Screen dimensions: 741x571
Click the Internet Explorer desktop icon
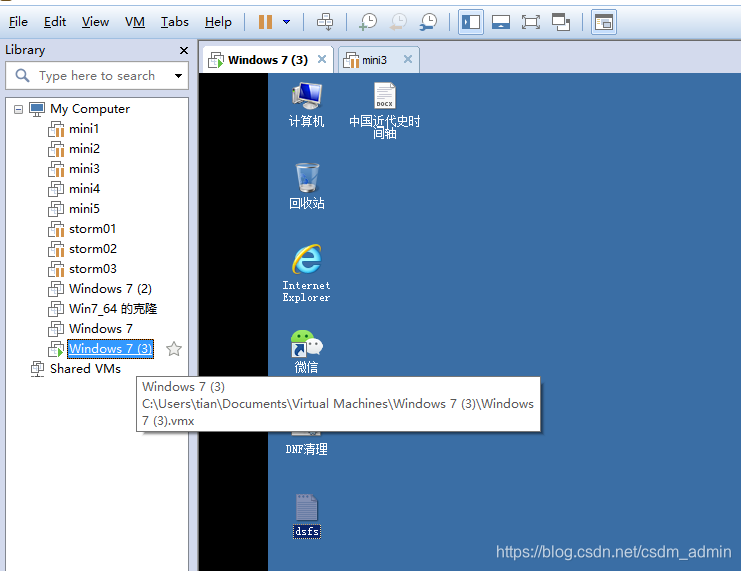tap(306, 273)
